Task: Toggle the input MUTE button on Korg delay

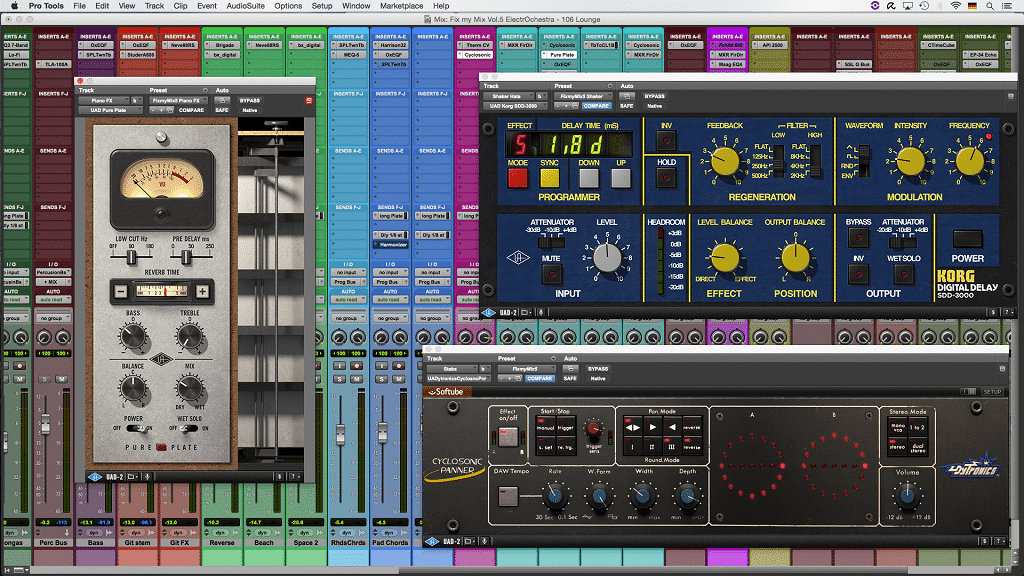Action: tap(551, 274)
